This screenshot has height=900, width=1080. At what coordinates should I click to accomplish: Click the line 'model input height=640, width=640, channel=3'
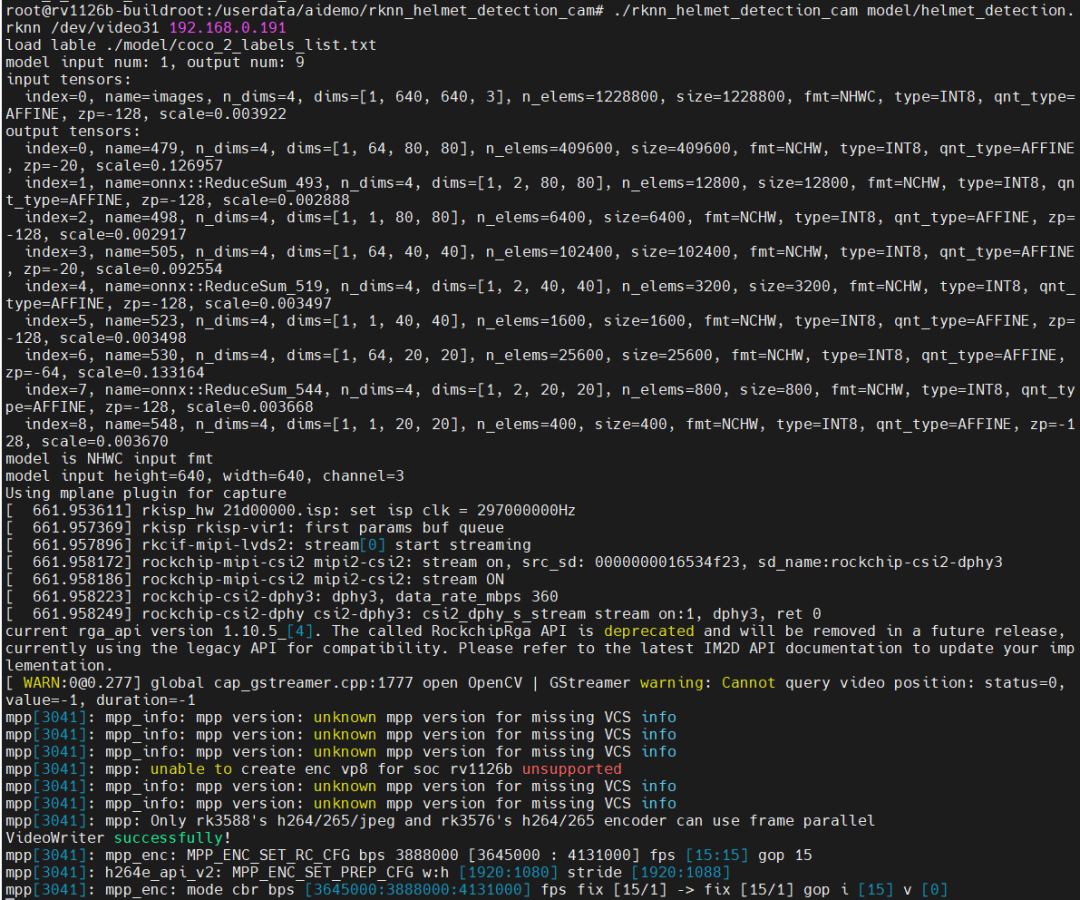(205, 476)
